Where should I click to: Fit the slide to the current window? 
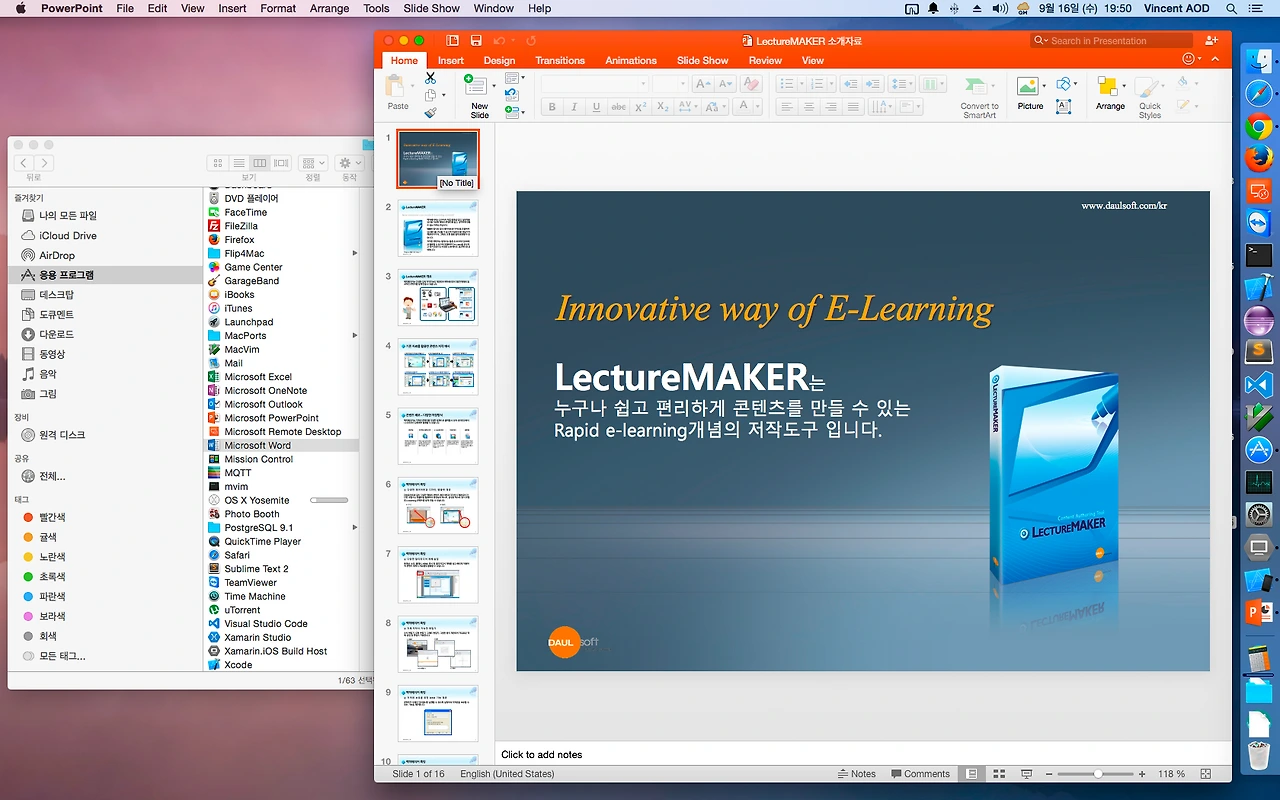click(x=1205, y=774)
